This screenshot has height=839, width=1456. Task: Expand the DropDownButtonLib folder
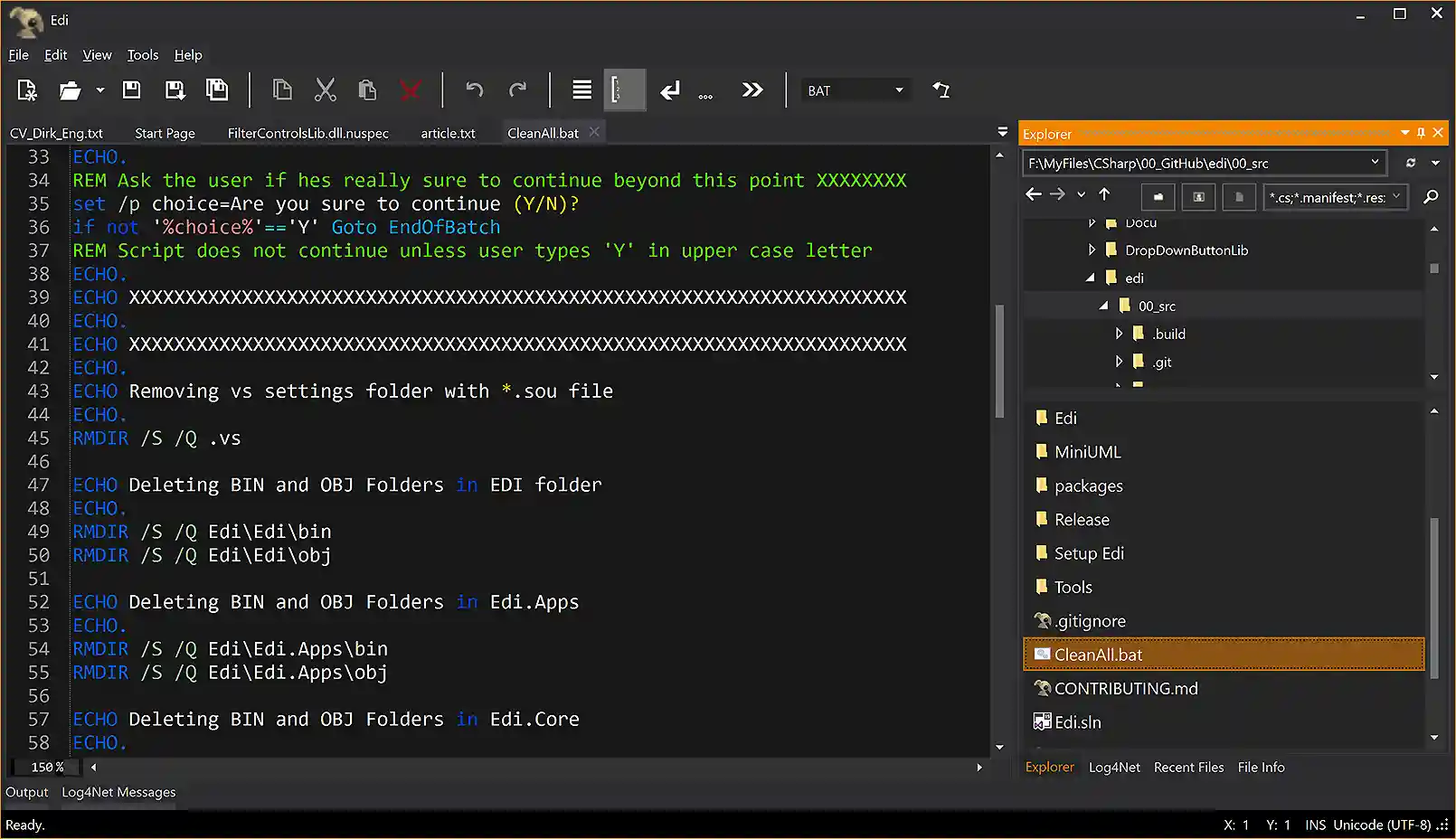pyautogui.click(x=1092, y=250)
